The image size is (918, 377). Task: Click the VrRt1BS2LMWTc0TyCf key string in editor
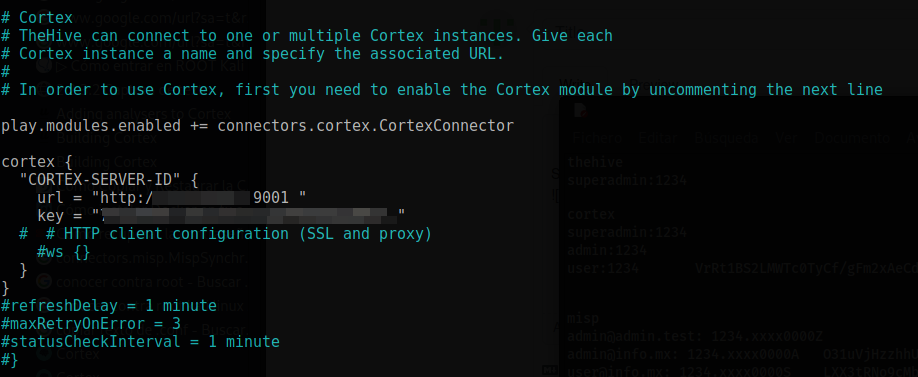click(x=806, y=268)
